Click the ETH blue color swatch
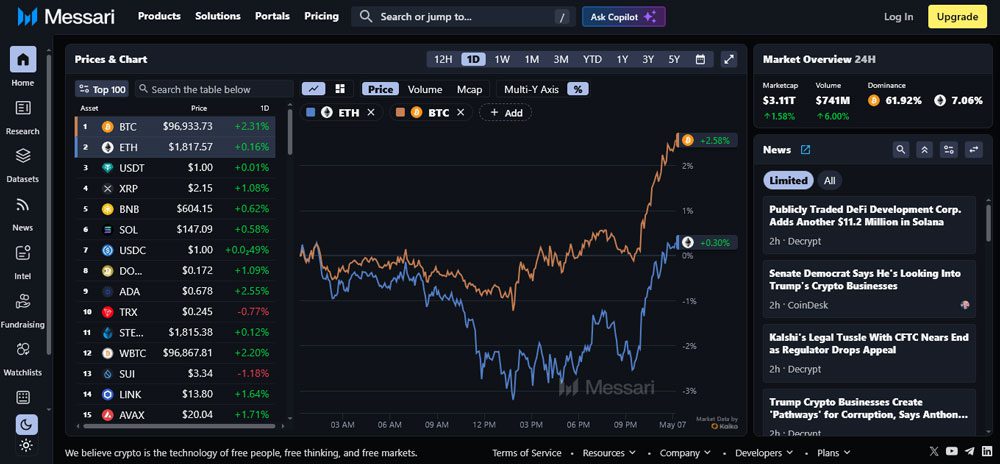 [x=311, y=113]
